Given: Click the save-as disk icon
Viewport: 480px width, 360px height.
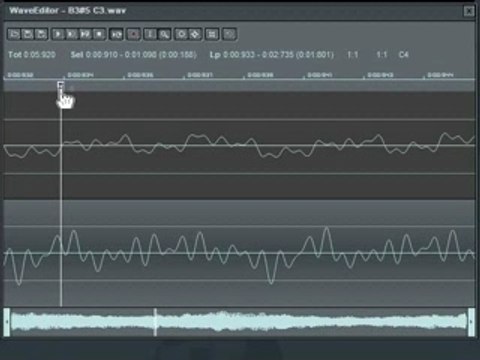Looking at the screenshot, I should [x=41, y=34].
